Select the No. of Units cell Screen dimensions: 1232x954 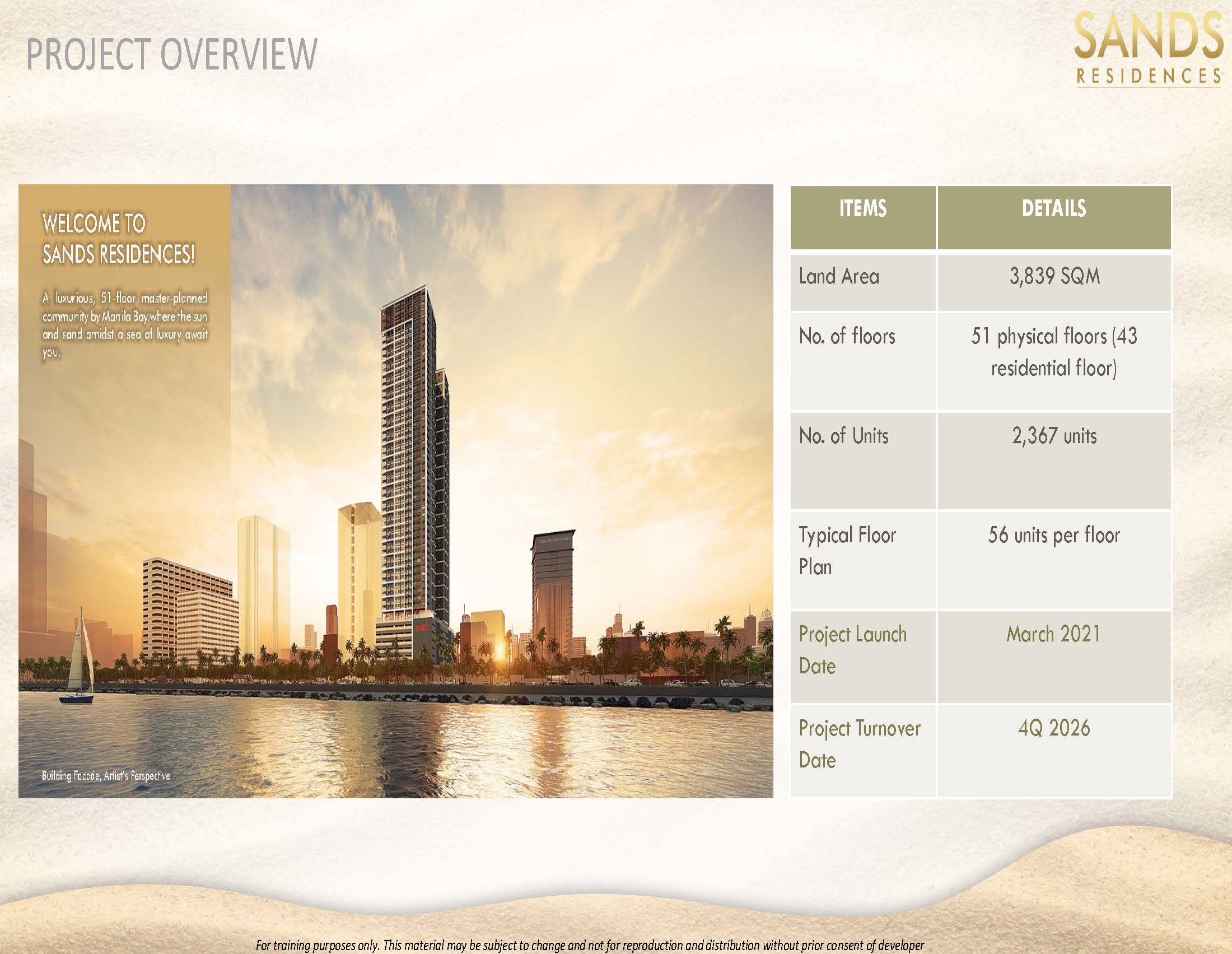click(x=863, y=460)
